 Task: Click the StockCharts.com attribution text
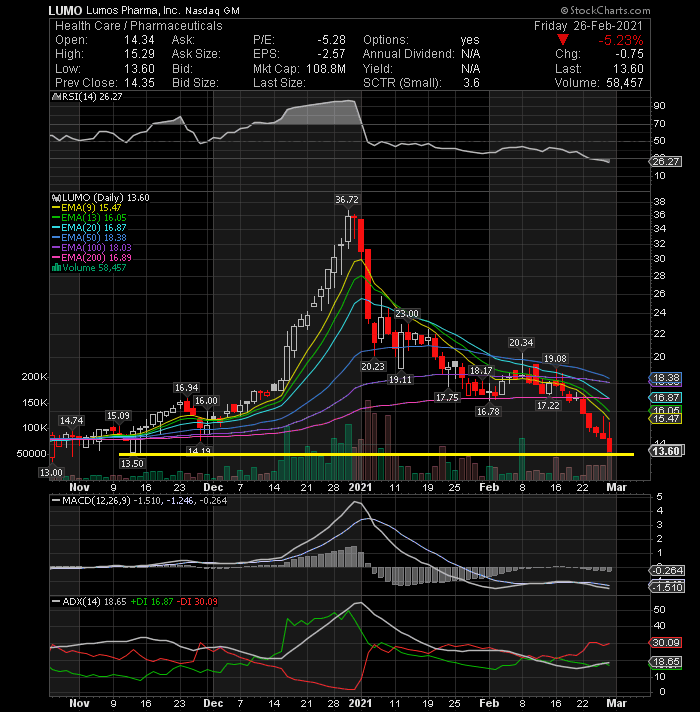point(606,10)
